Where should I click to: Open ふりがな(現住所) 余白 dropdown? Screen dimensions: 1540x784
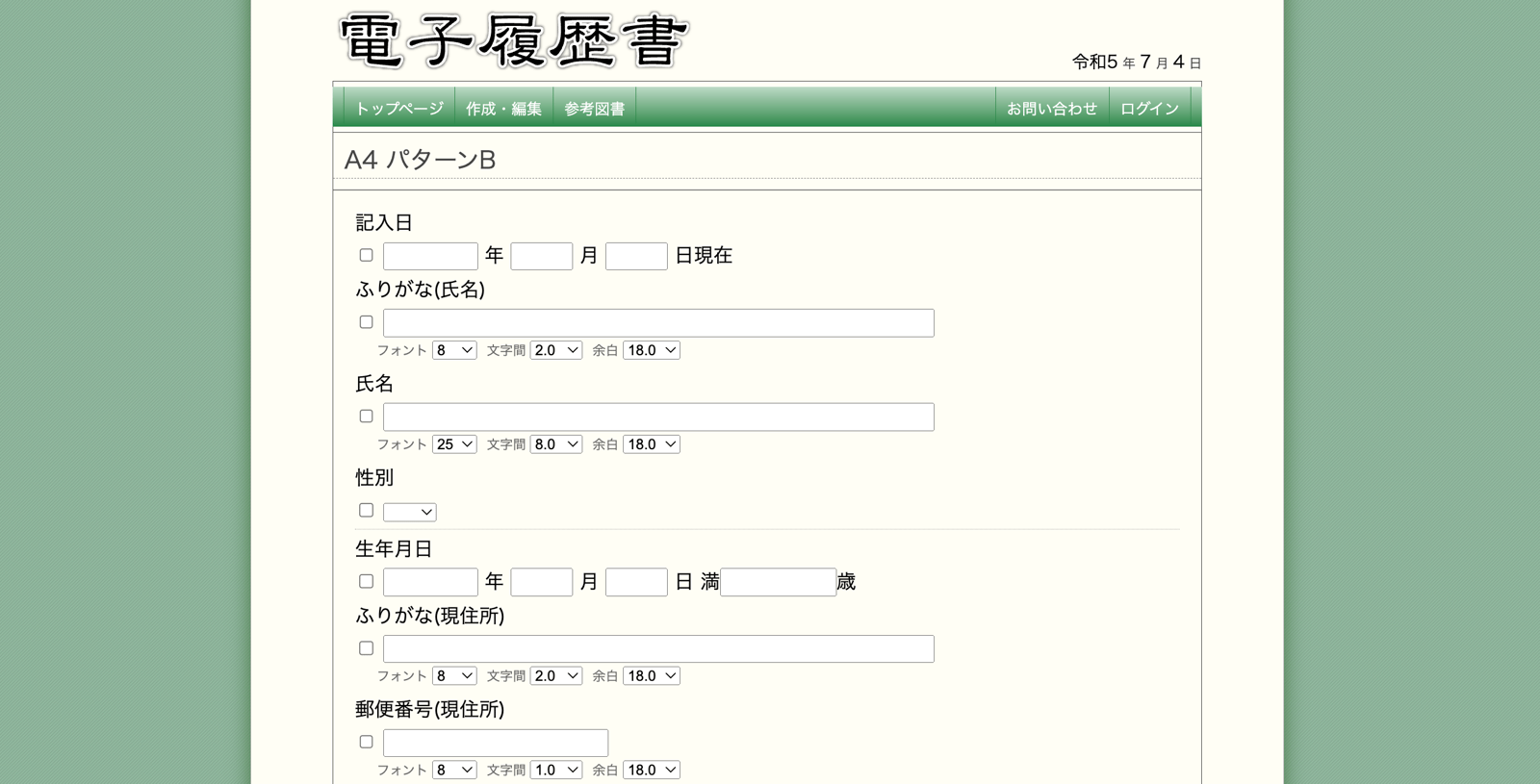pos(652,676)
